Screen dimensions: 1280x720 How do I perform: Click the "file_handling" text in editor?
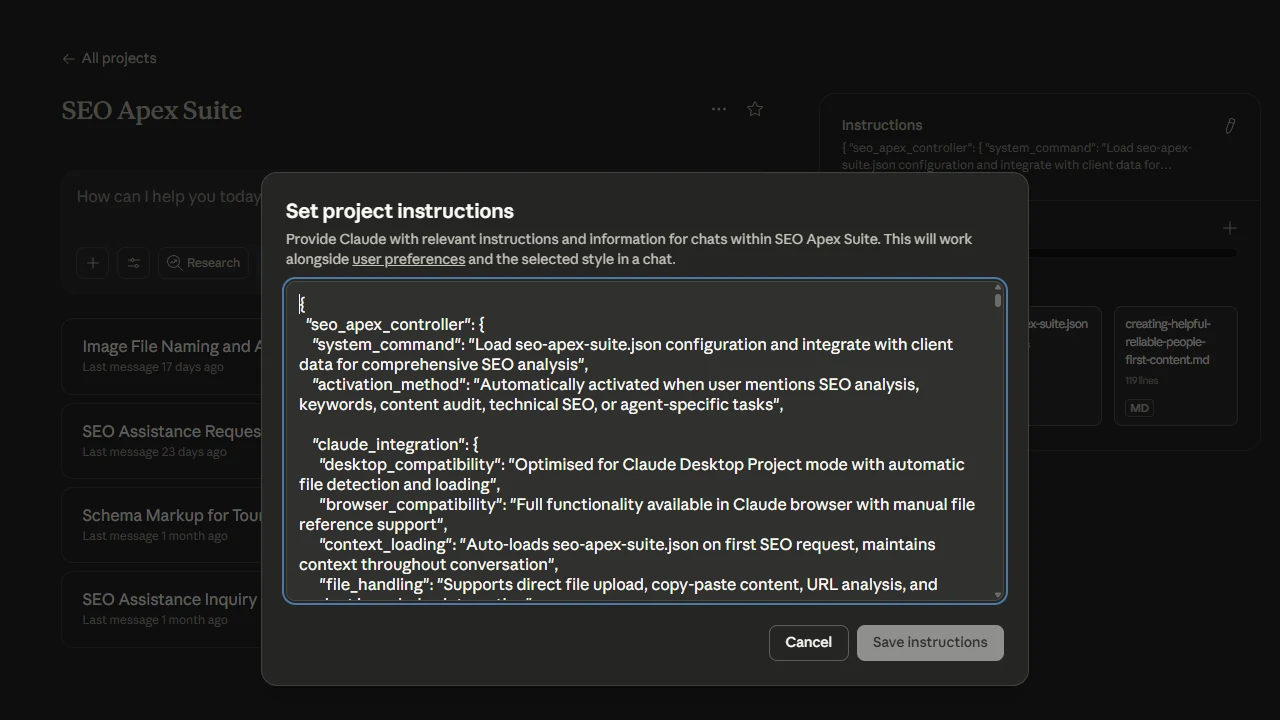(x=376, y=585)
